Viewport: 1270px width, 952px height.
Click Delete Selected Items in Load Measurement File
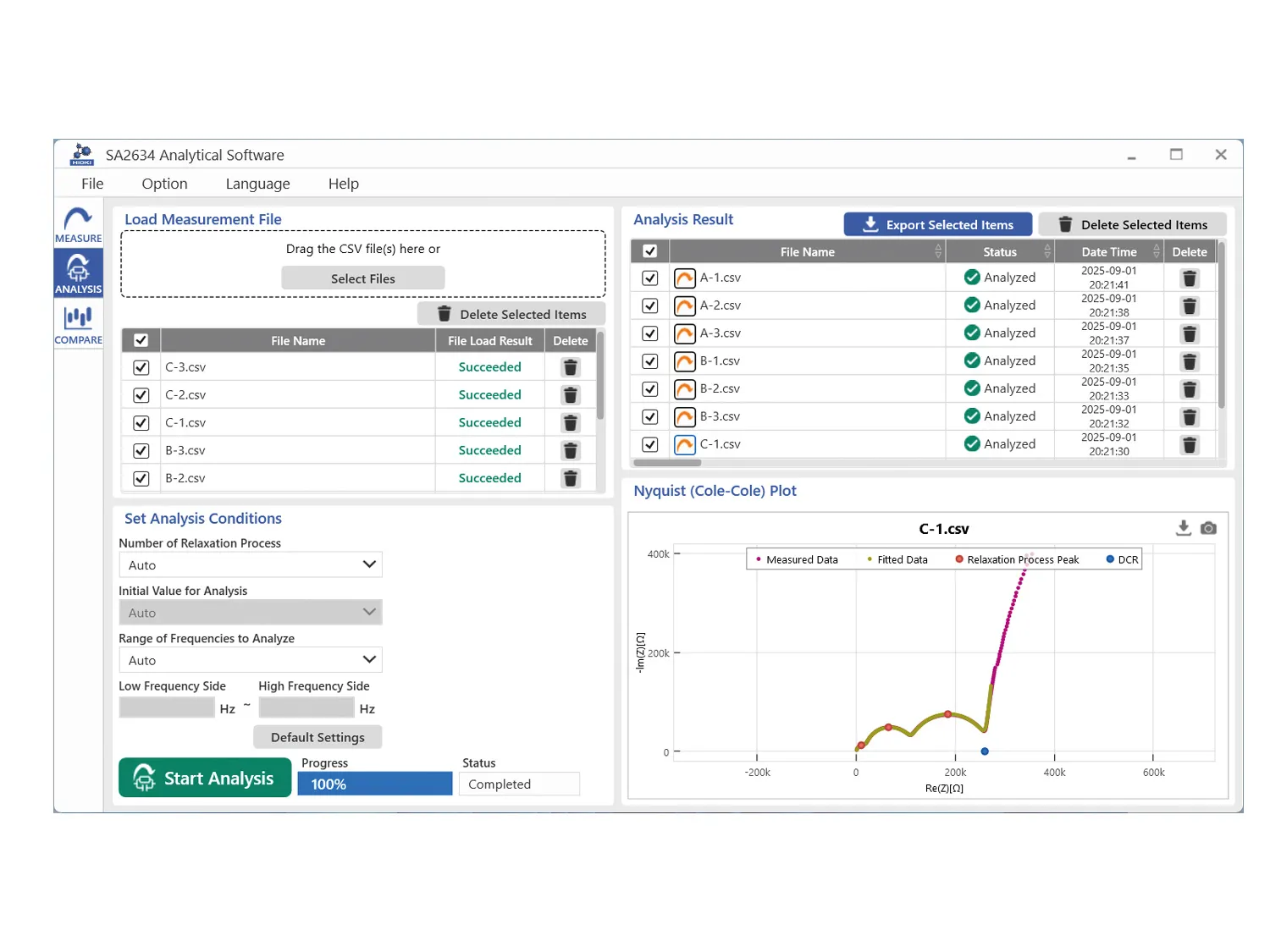[511, 314]
